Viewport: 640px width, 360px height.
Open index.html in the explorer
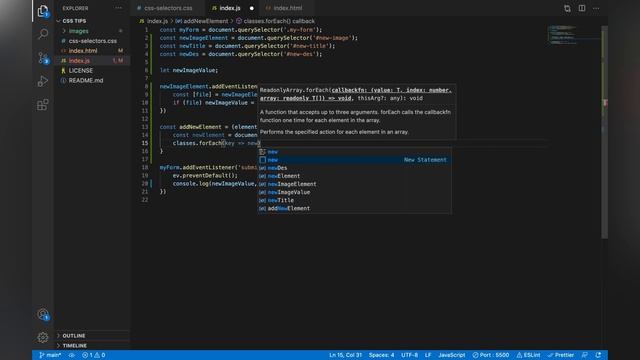point(92,51)
